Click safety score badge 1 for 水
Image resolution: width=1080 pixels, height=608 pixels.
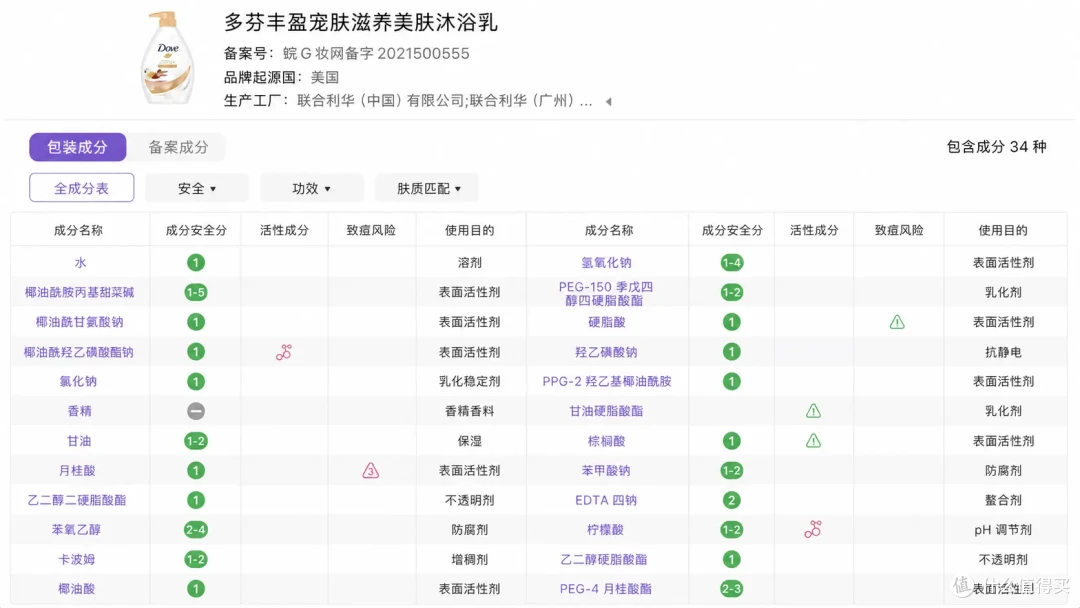[x=196, y=263]
